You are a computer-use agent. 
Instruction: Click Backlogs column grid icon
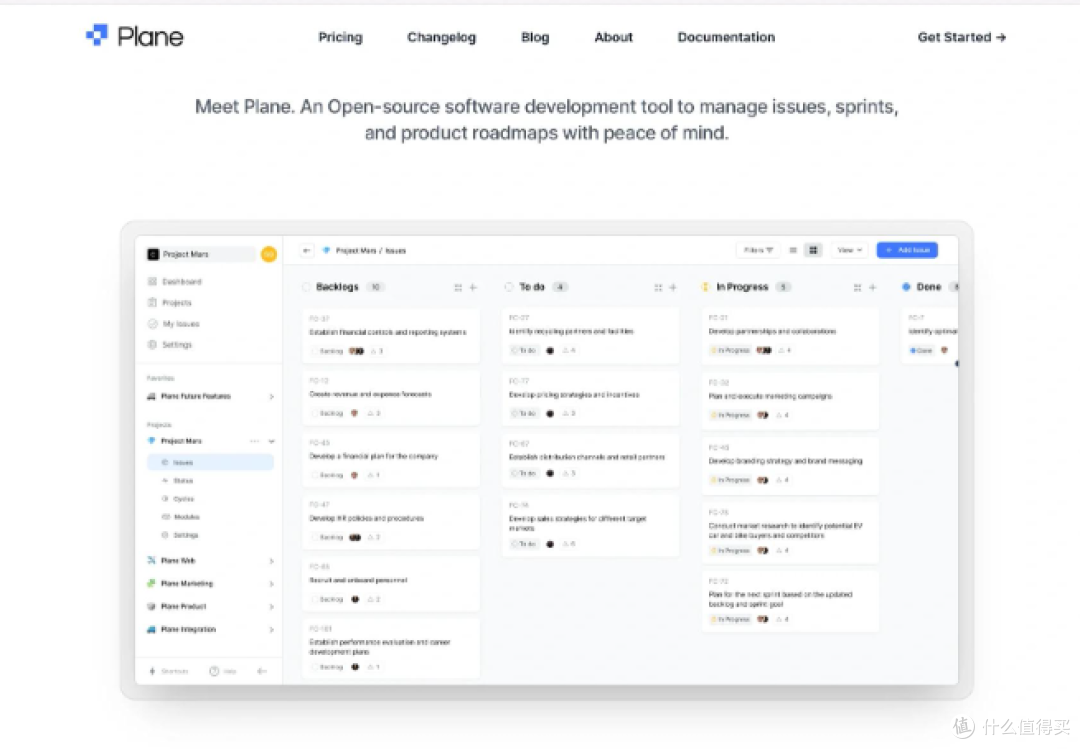point(458,287)
